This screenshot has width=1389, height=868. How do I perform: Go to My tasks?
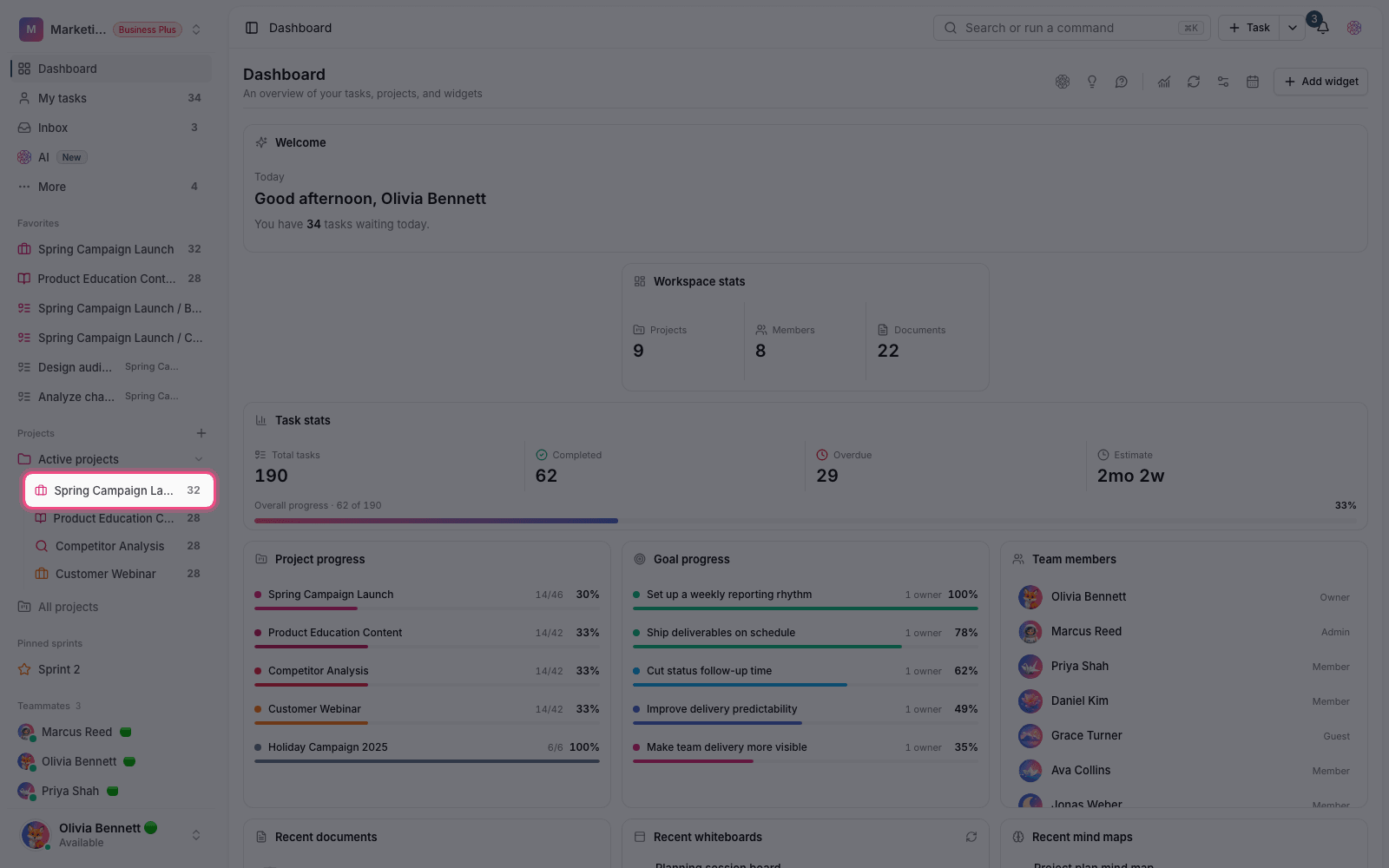(x=111, y=98)
